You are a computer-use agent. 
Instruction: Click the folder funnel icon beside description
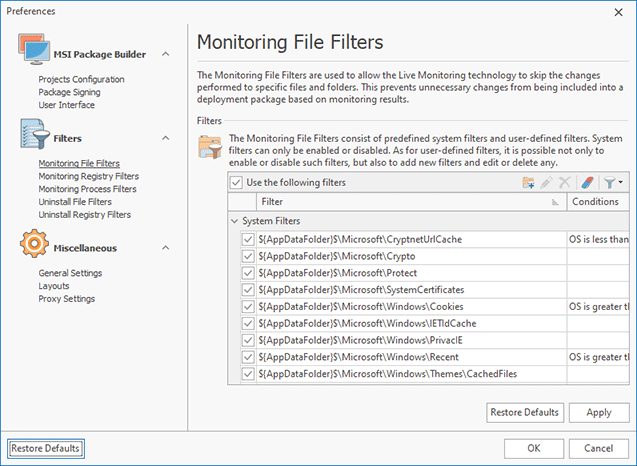pos(210,147)
